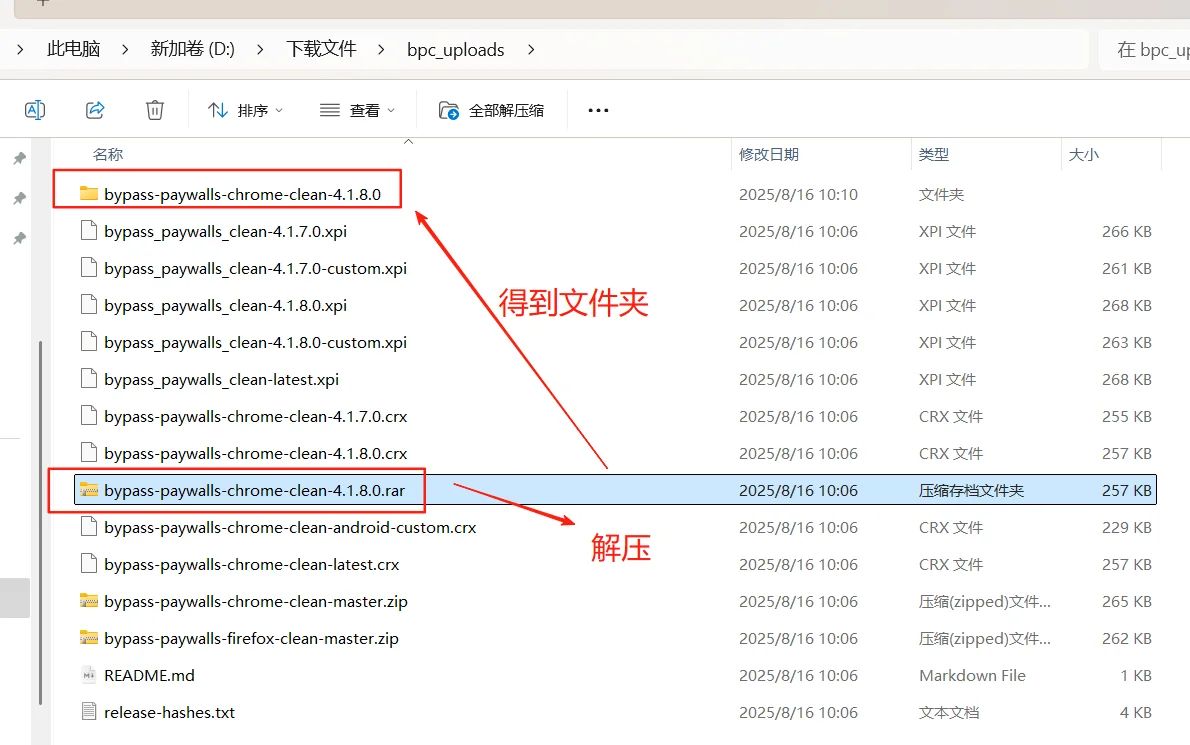Navigate to 下载文件 via the breadcrumb
The width and height of the screenshot is (1190, 745).
321,49
